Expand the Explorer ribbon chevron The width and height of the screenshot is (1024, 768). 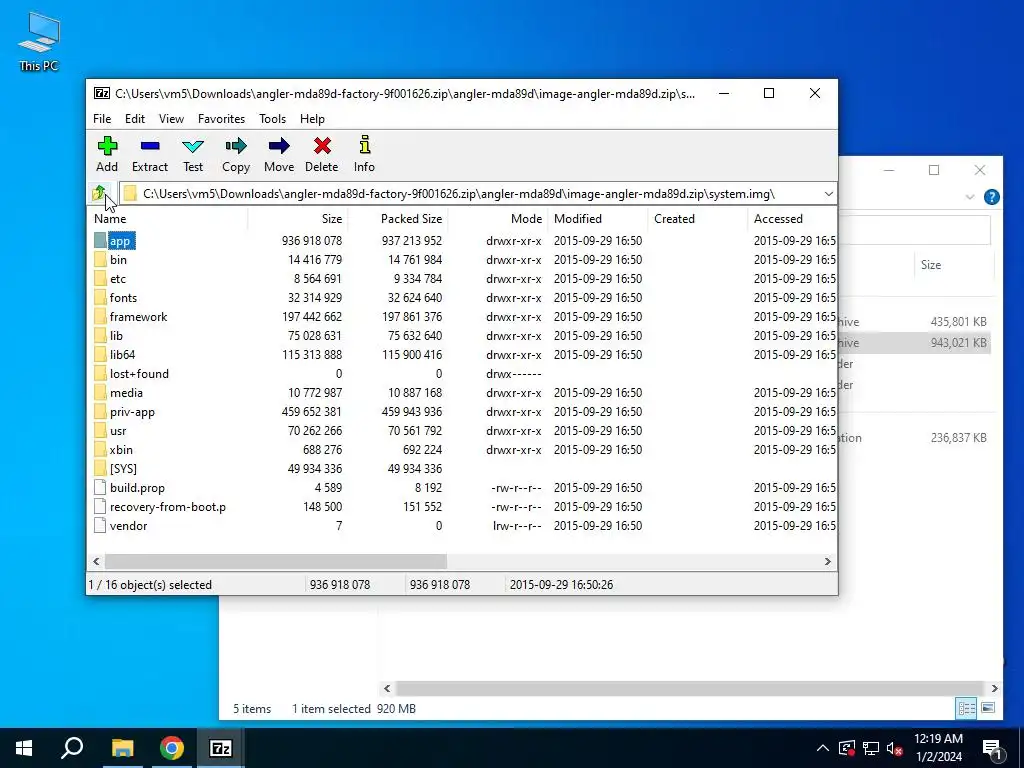[x=970, y=197]
